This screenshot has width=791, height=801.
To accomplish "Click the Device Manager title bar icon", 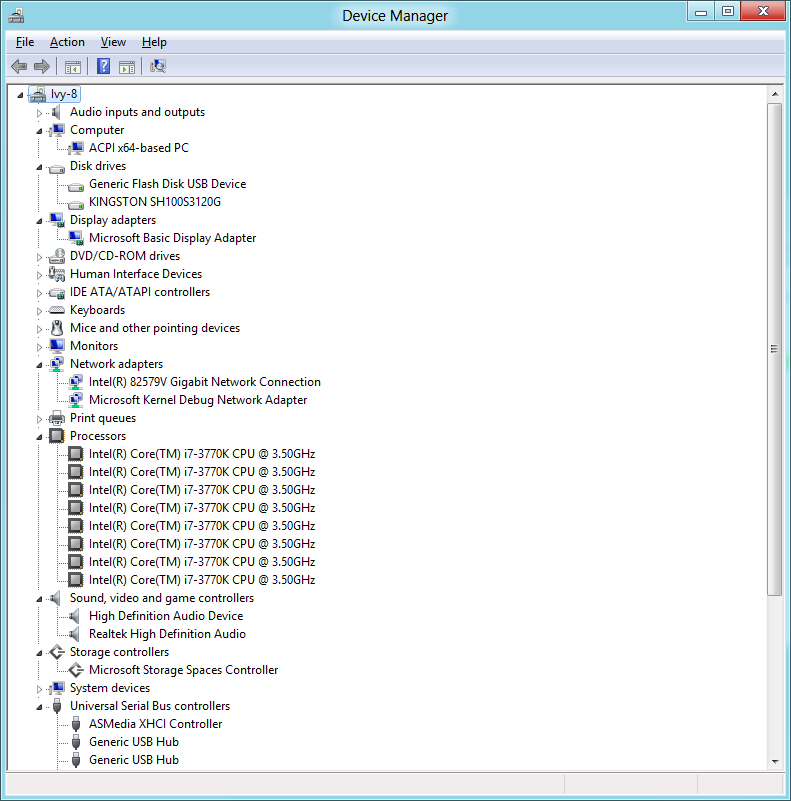I will 16,15.
